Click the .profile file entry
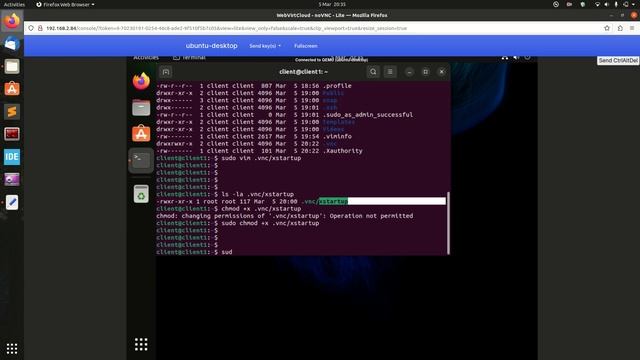Screen dimensions: 640x360 coord(337,86)
